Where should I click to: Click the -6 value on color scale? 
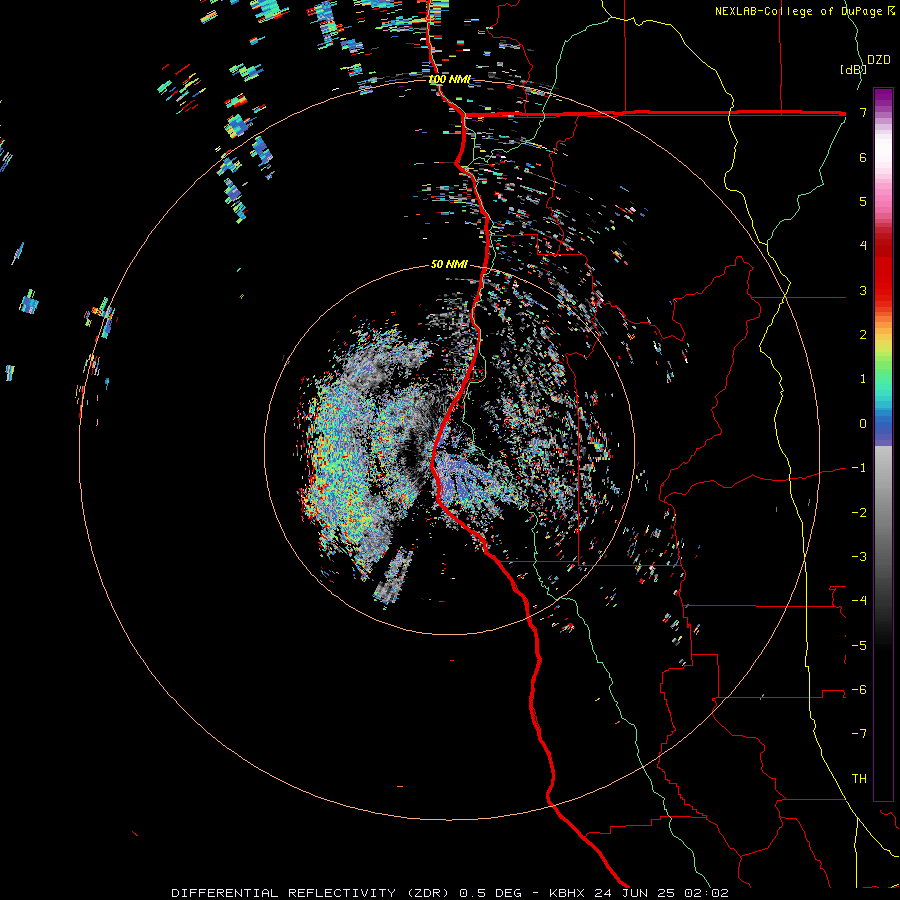(x=859, y=690)
